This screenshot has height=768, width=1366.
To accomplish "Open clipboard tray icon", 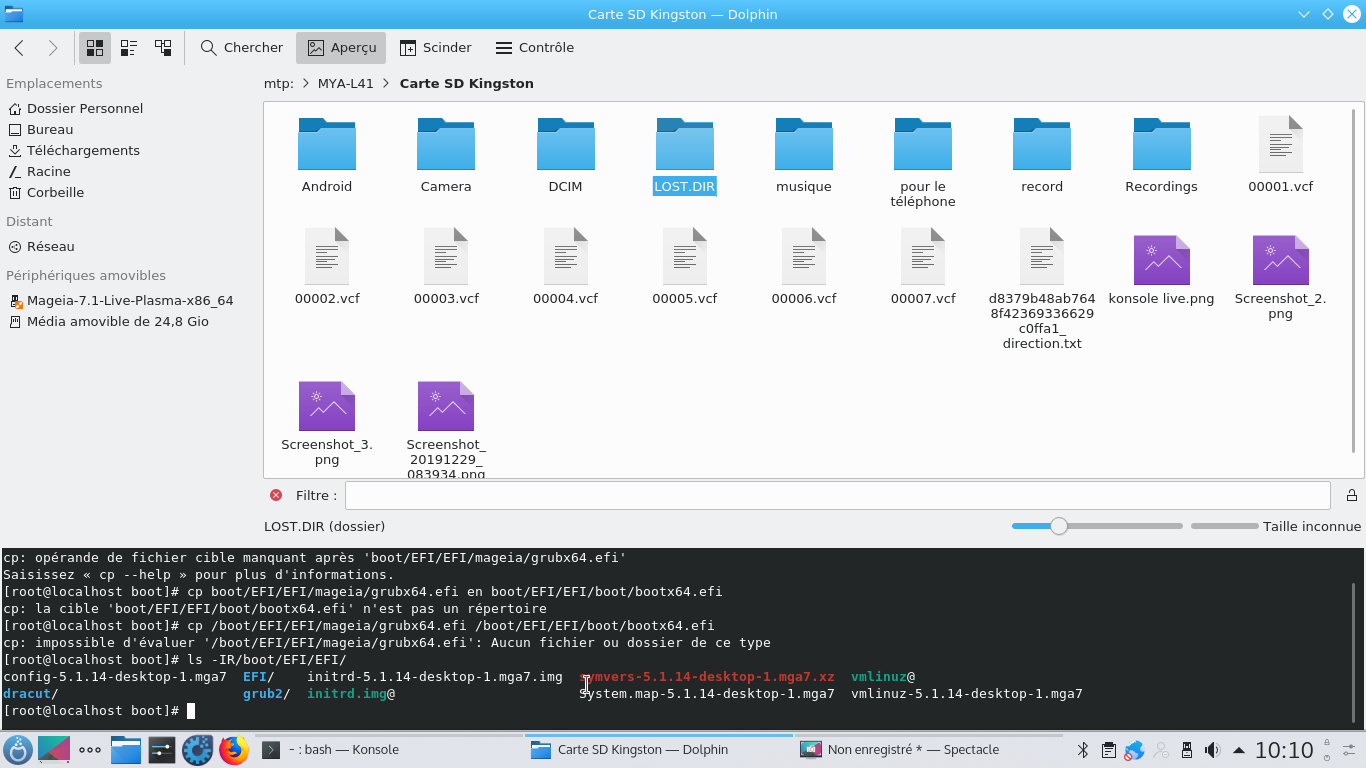I will (1108, 750).
